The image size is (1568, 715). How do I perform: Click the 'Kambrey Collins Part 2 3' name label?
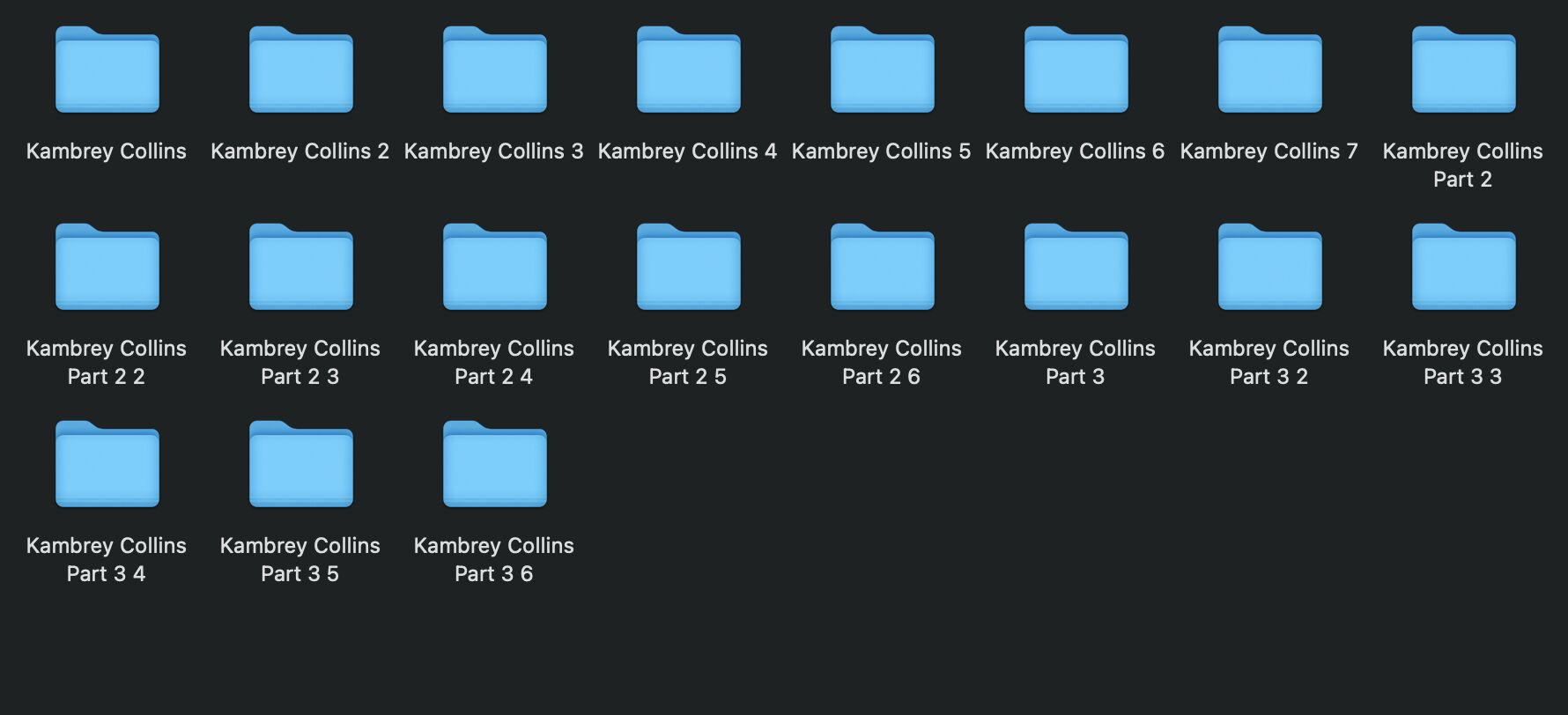pyautogui.click(x=300, y=363)
